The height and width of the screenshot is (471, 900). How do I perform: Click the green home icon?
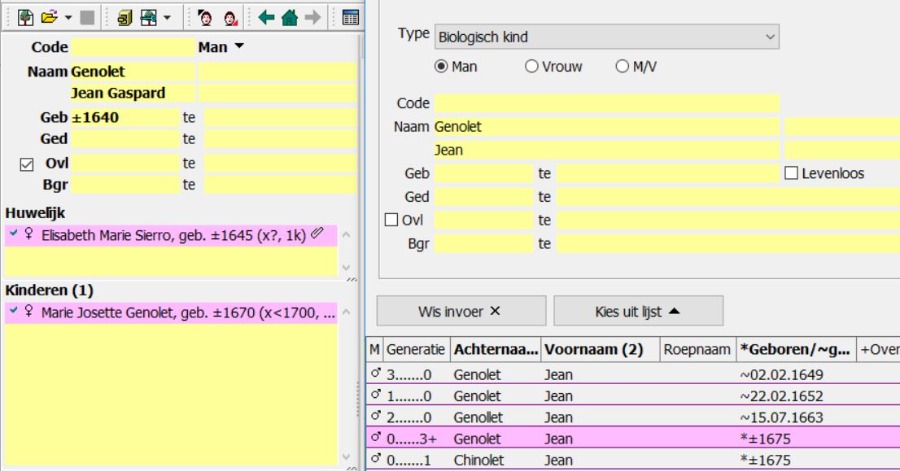pos(289,17)
